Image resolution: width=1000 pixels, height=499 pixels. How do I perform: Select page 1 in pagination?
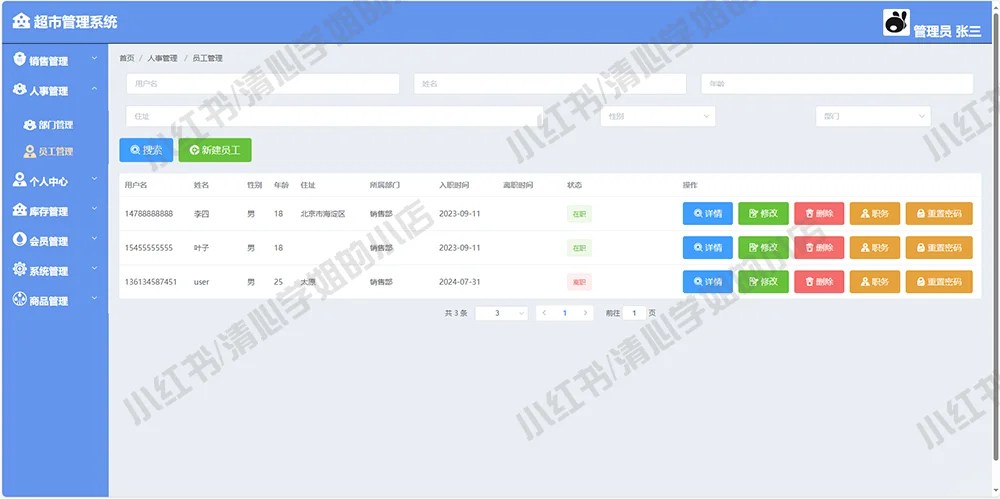(x=565, y=313)
